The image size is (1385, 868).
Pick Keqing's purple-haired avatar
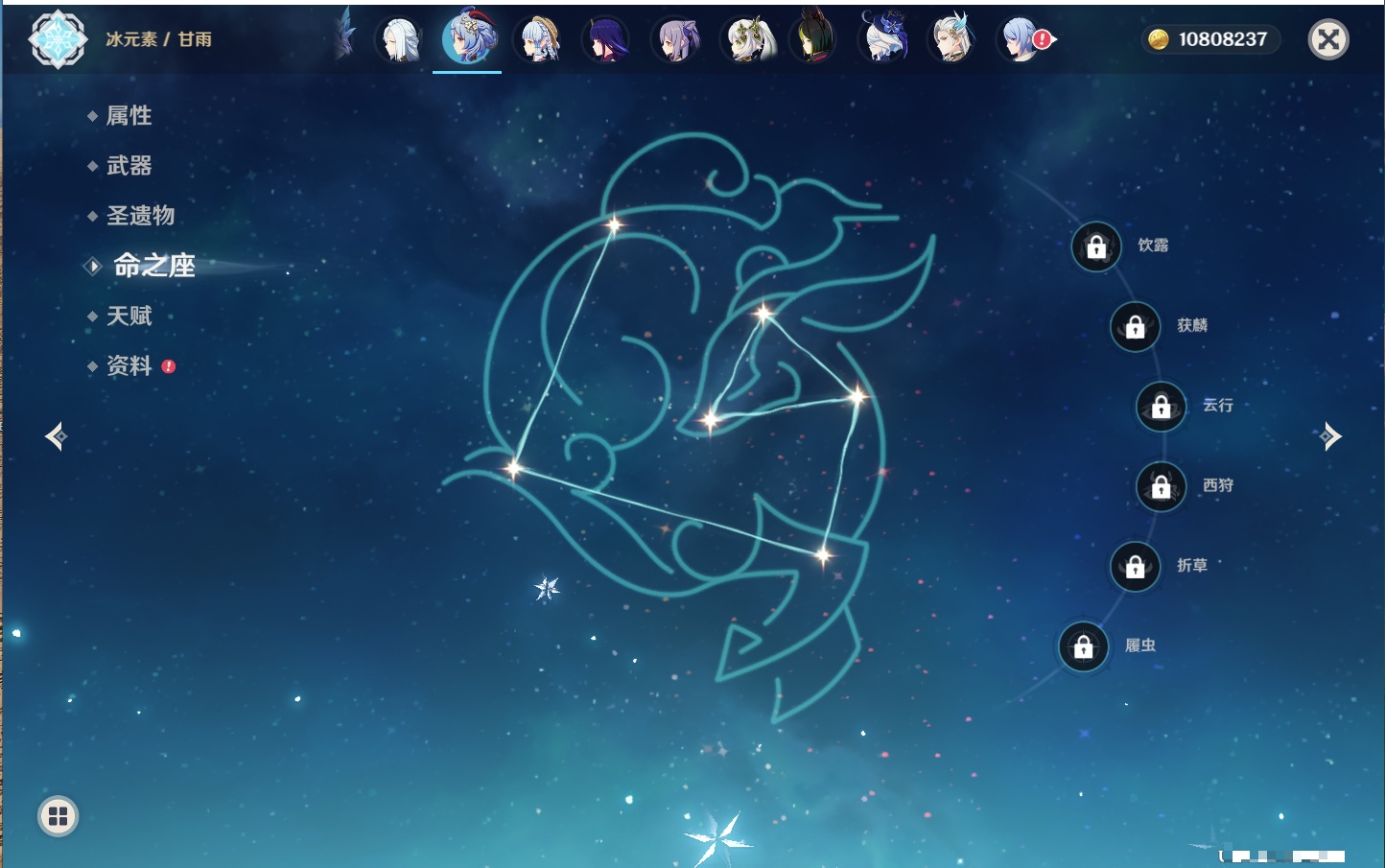pyautogui.click(x=675, y=40)
